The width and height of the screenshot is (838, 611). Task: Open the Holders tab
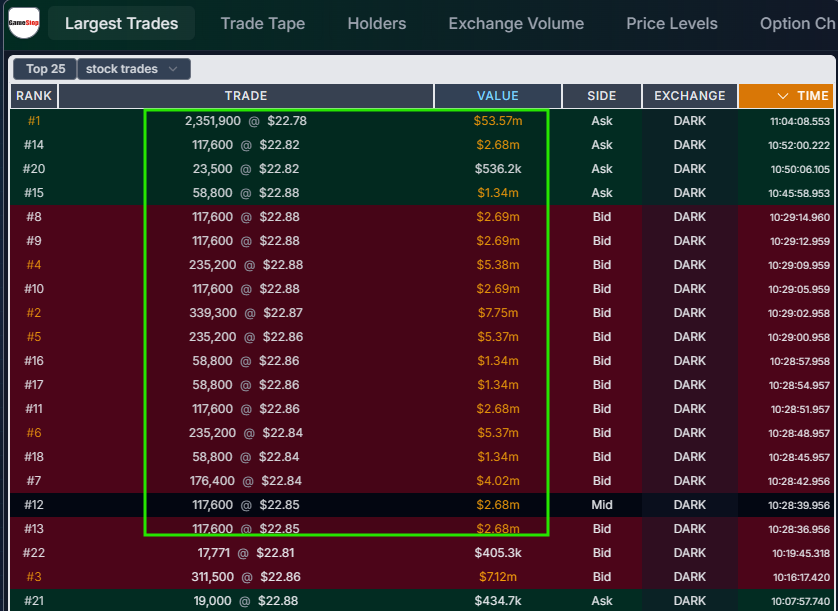pyautogui.click(x=377, y=24)
